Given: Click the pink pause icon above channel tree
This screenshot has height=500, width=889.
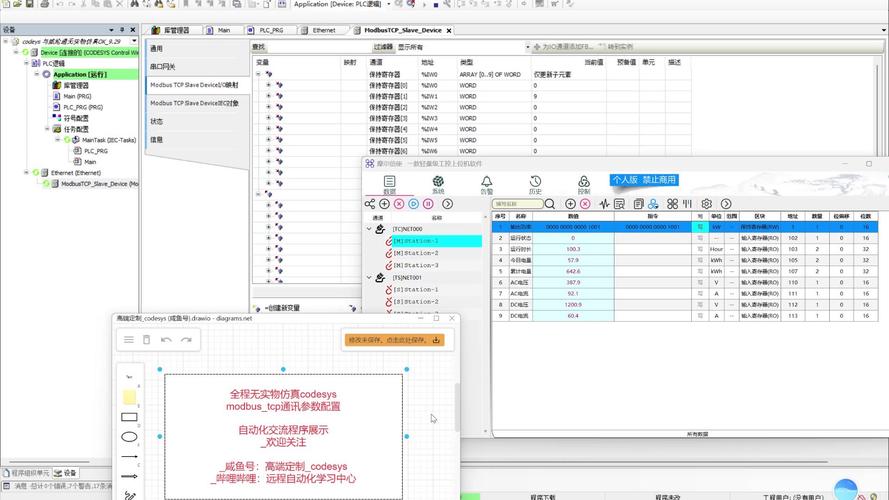Looking at the screenshot, I should point(428,204).
